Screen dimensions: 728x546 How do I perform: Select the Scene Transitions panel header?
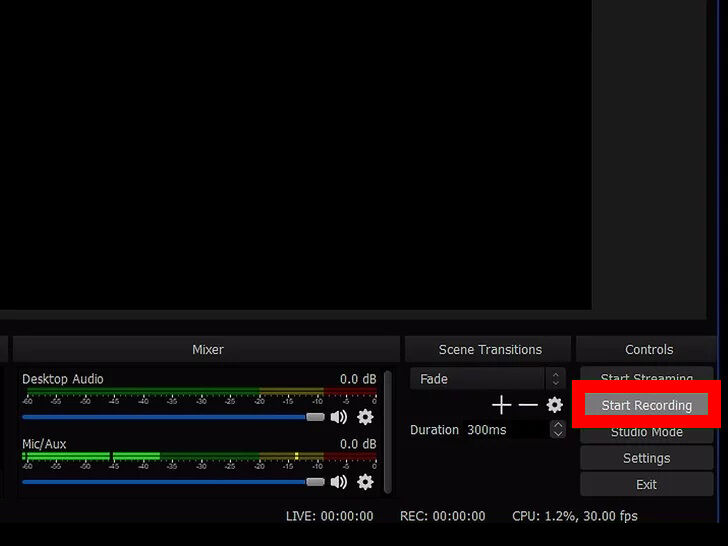[489, 349]
